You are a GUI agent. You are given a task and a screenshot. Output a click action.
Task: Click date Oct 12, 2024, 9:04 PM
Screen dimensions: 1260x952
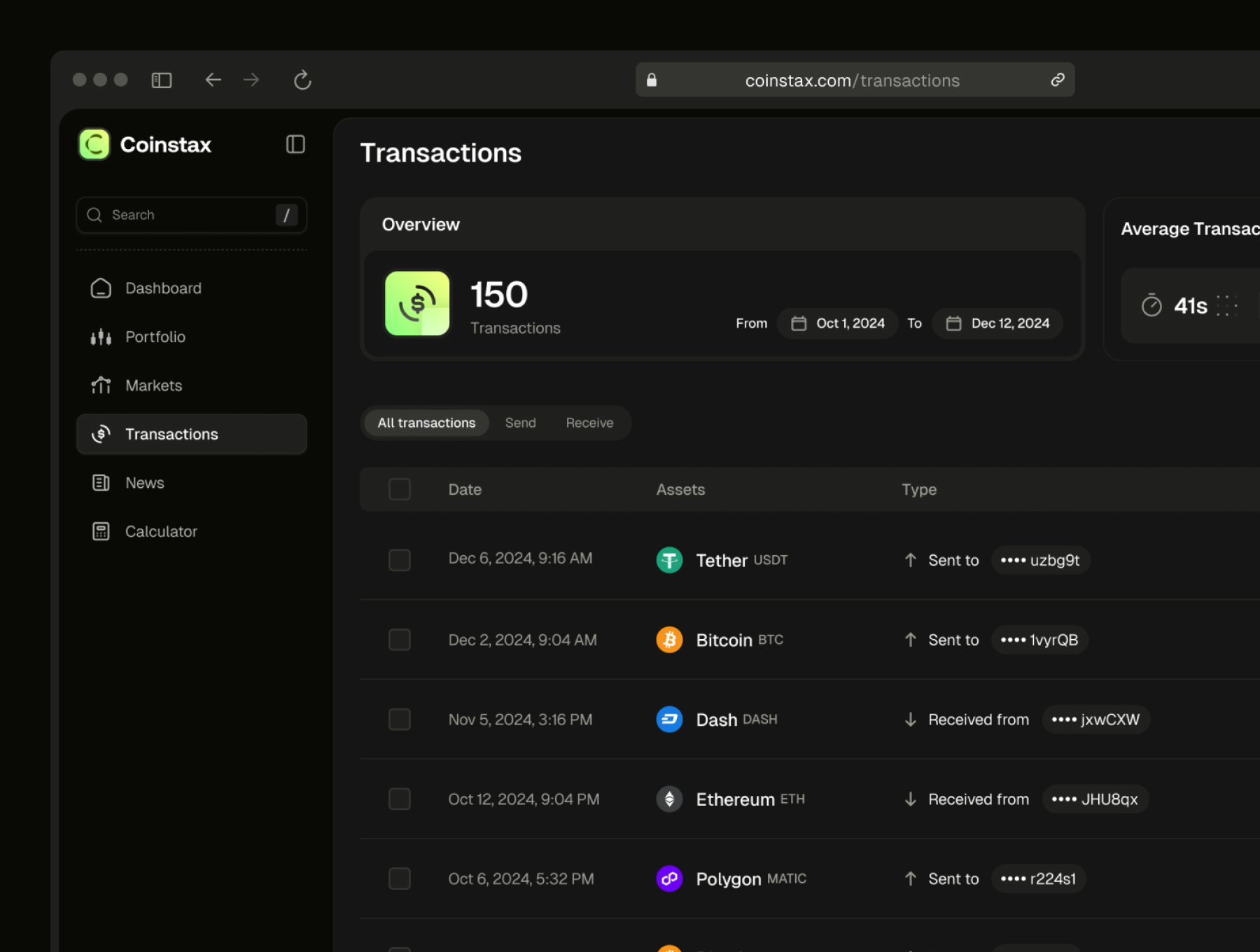pos(524,799)
